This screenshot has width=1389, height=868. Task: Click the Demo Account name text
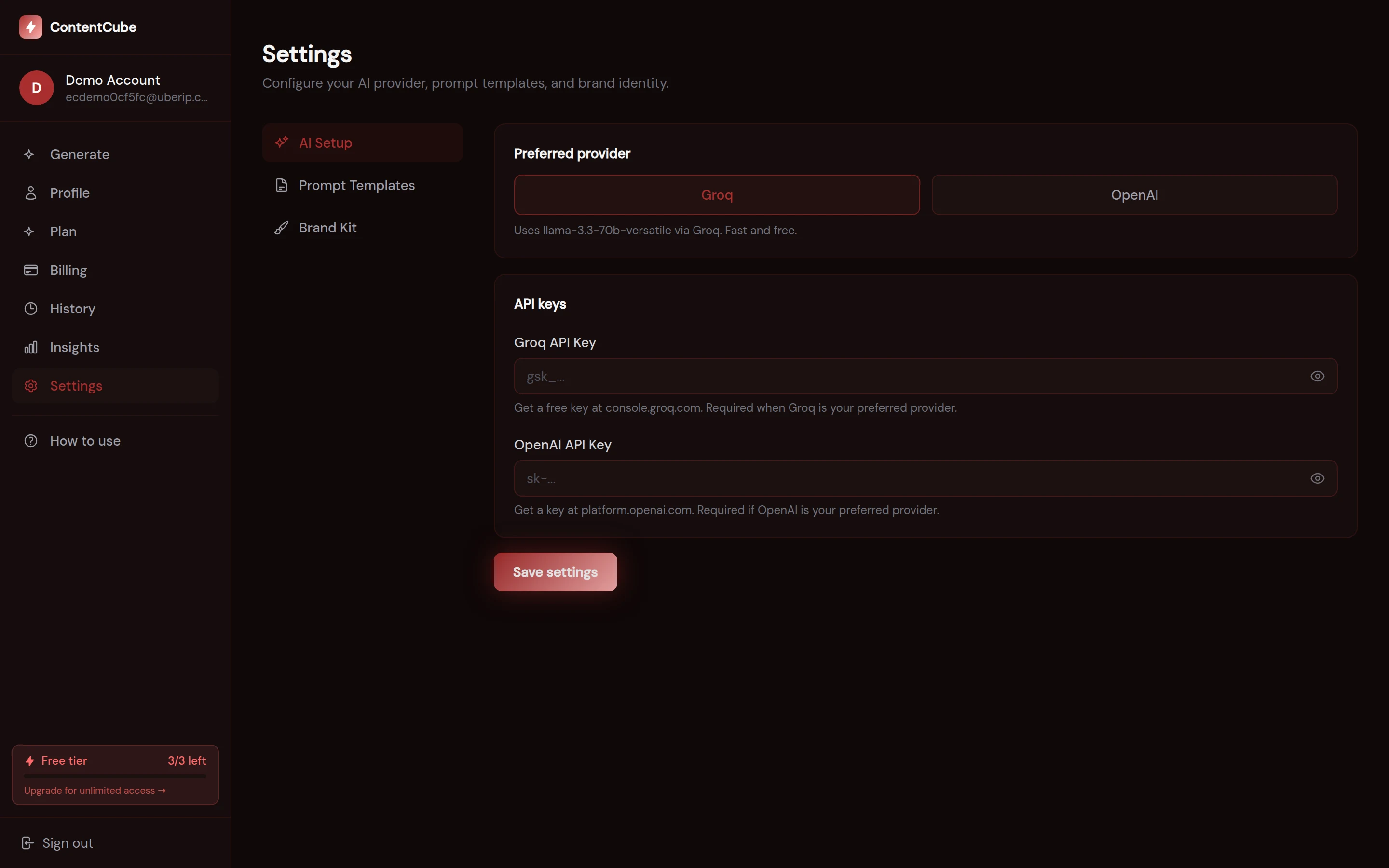point(112,80)
